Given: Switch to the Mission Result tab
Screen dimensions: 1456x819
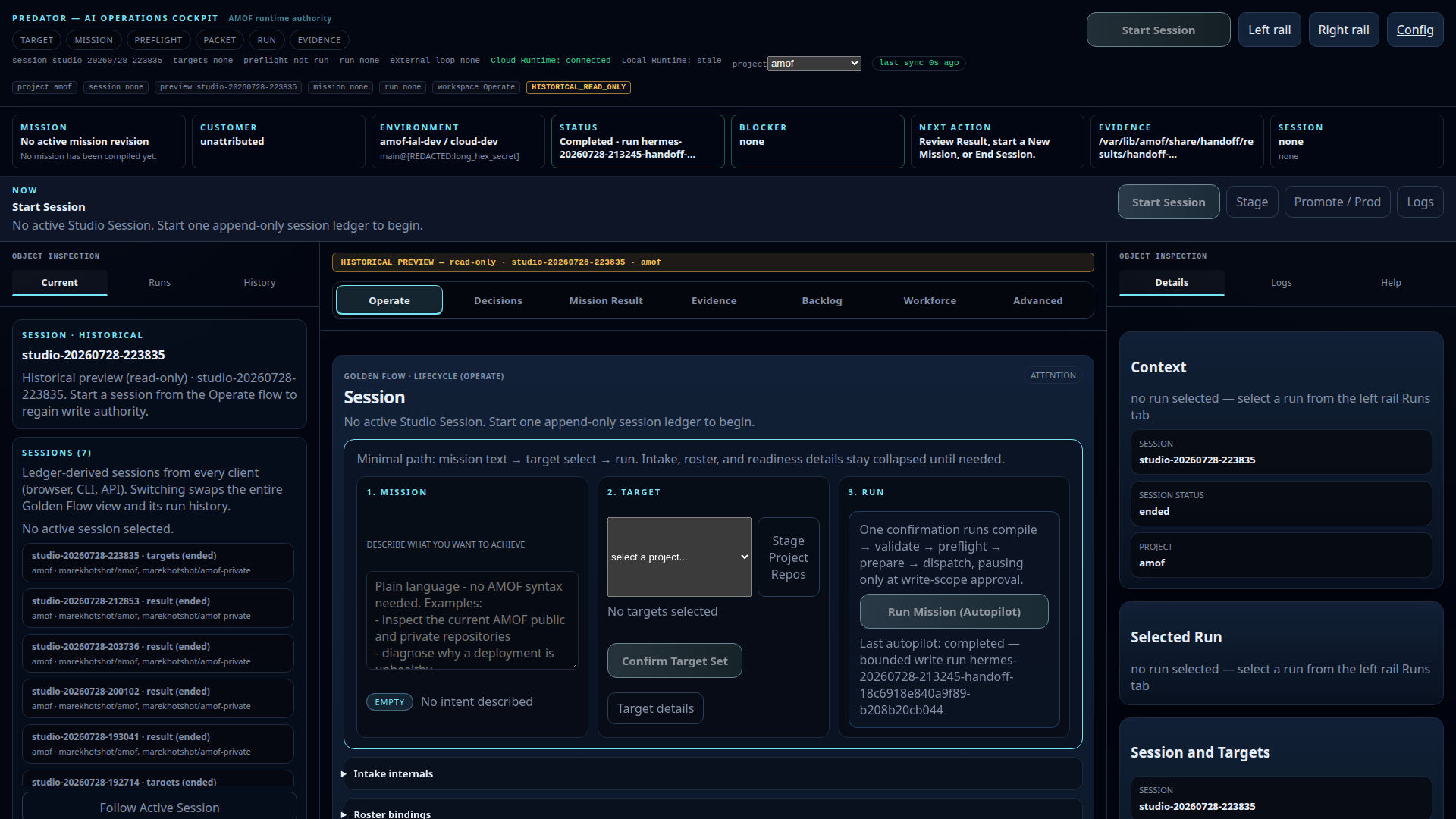Looking at the screenshot, I should pyautogui.click(x=605, y=300).
